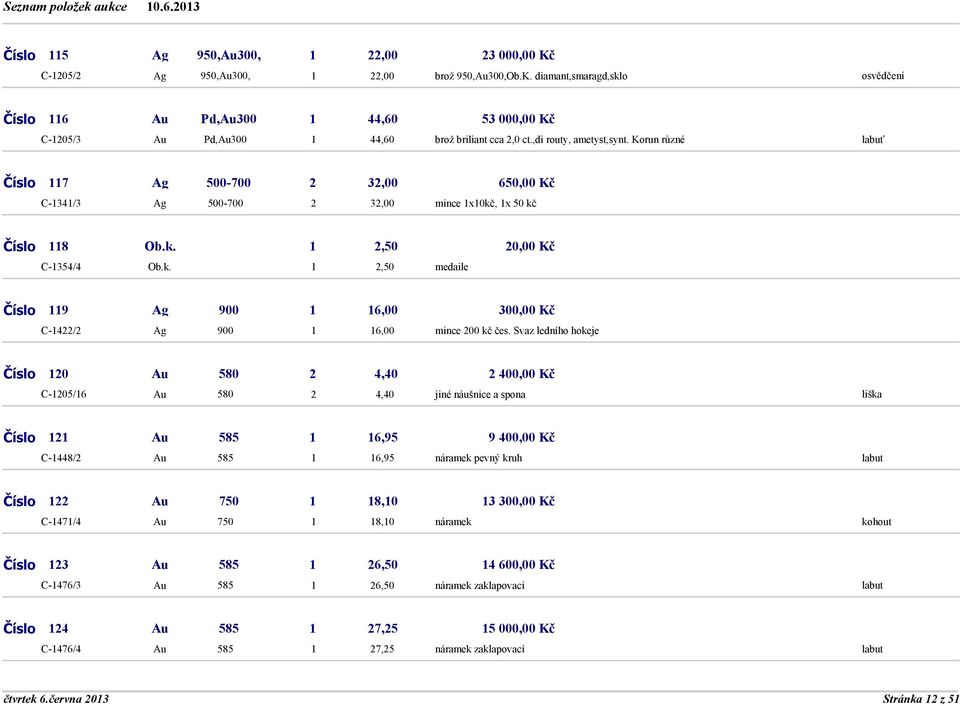Viewport: 960px width, 706px height.
Task: Click item number 123 heading
Action: (x=36, y=565)
